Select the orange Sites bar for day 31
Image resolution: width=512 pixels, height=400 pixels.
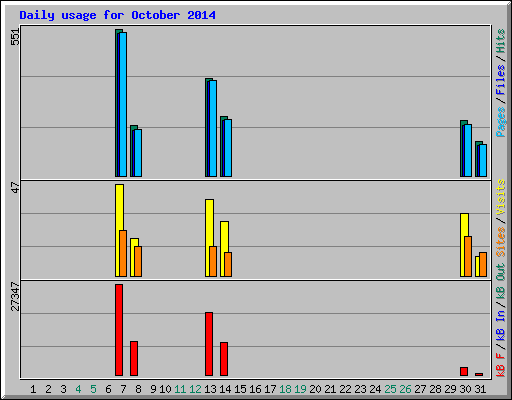pyautogui.click(x=483, y=264)
